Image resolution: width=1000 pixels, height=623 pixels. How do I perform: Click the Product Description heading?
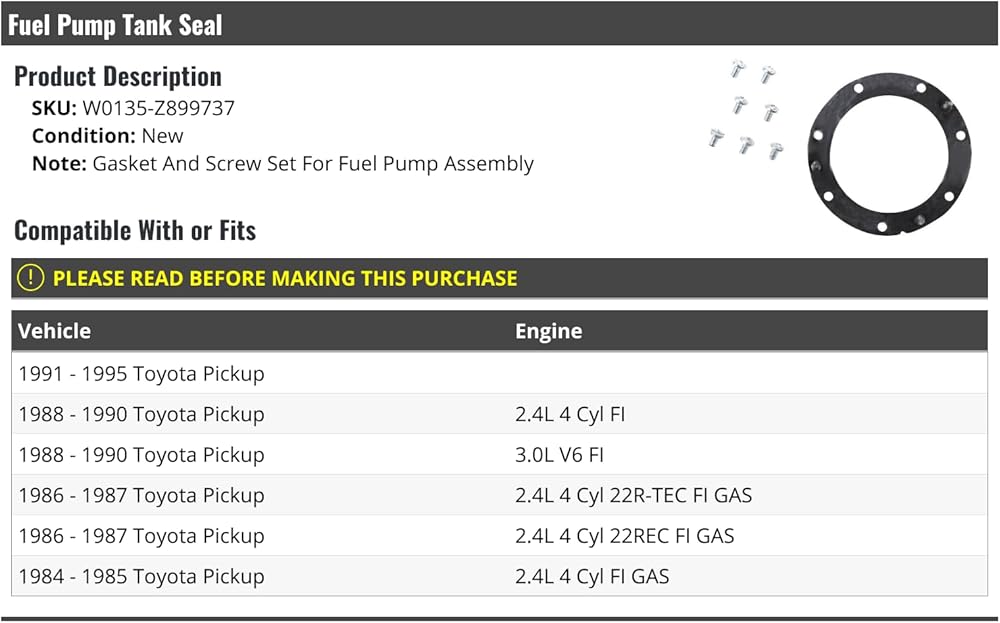118,76
